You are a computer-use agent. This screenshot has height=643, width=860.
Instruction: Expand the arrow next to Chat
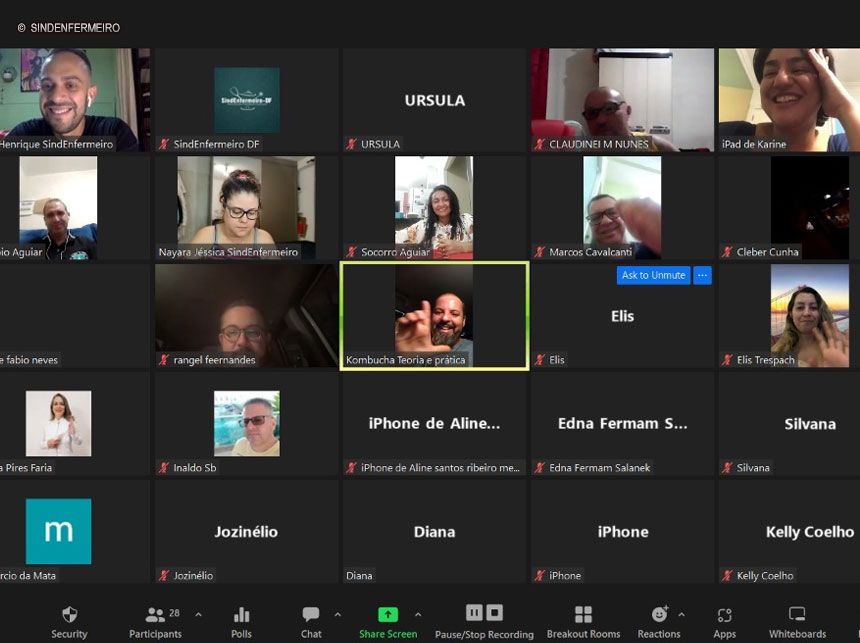click(337, 614)
